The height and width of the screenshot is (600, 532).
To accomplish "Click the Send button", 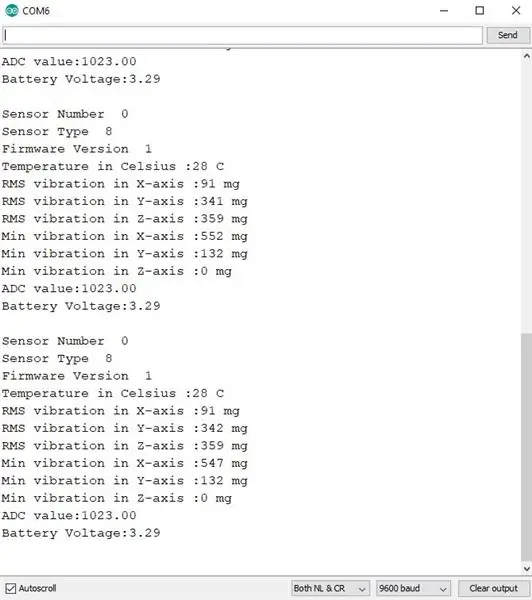I will (x=508, y=35).
